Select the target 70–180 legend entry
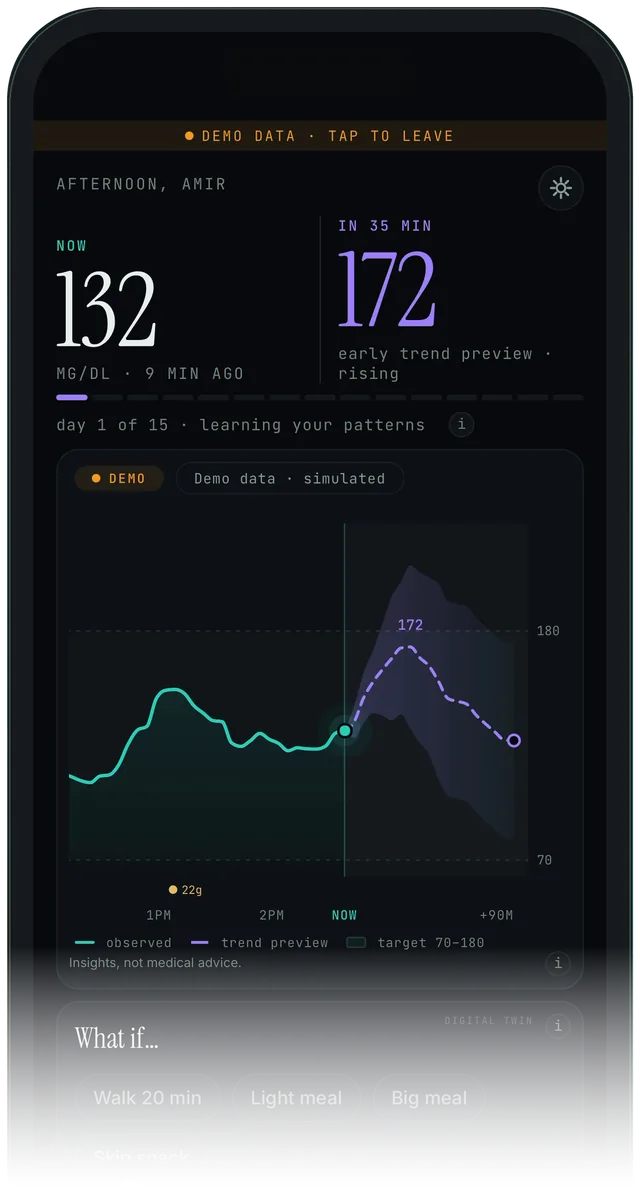The width and height of the screenshot is (640, 1194). (x=415, y=943)
